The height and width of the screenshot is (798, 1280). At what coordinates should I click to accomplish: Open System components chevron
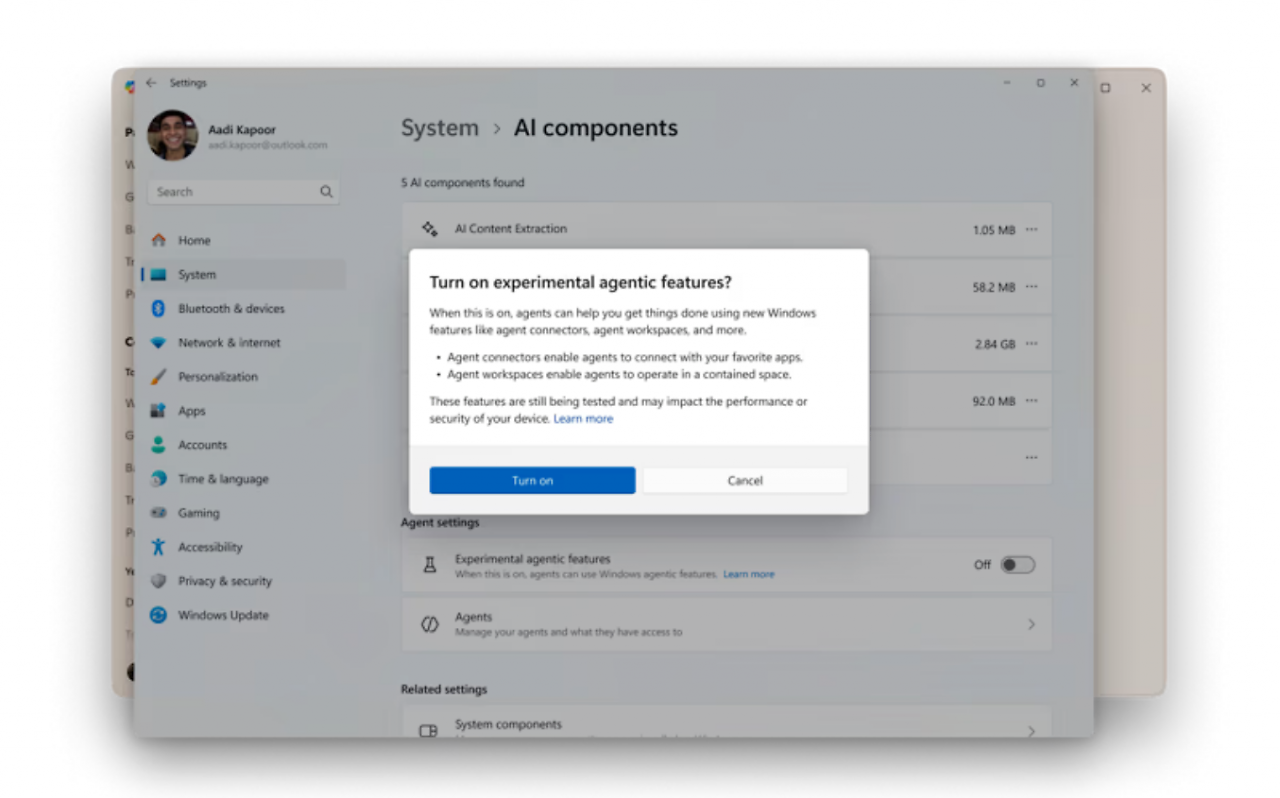(x=1031, y=731)
